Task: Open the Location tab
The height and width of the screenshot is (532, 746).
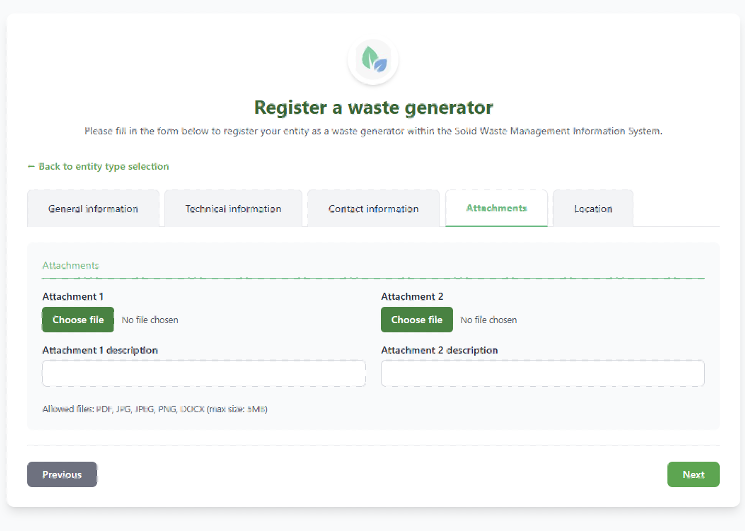Action: tap(593, 208)
